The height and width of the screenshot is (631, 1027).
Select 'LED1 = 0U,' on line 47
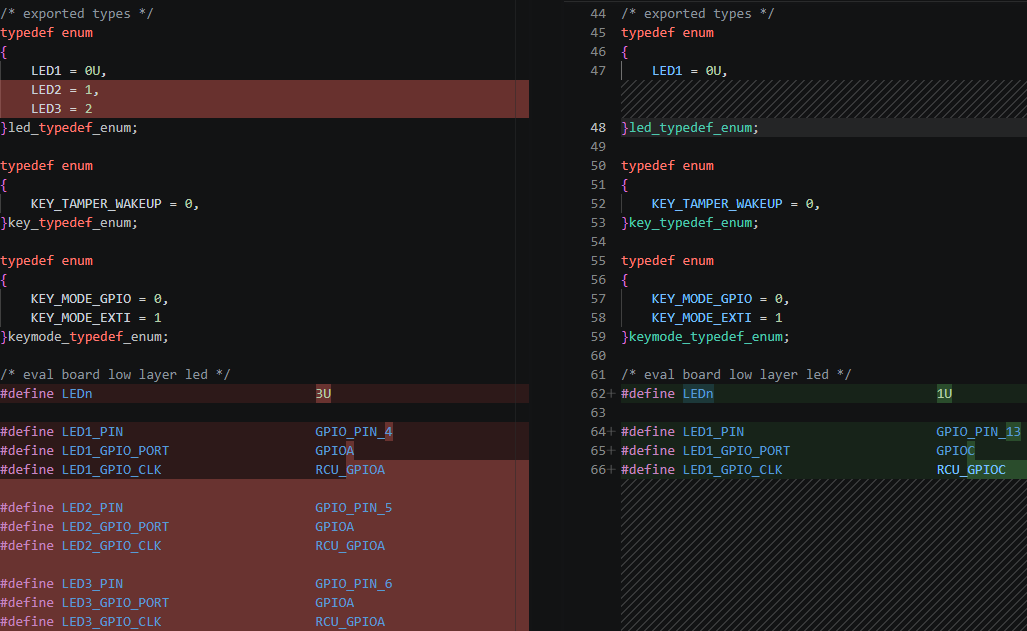point(690,71)
